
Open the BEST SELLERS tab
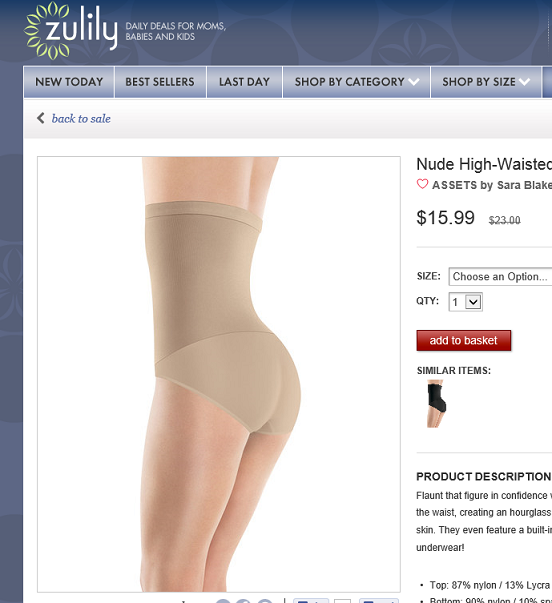[160, 82]
